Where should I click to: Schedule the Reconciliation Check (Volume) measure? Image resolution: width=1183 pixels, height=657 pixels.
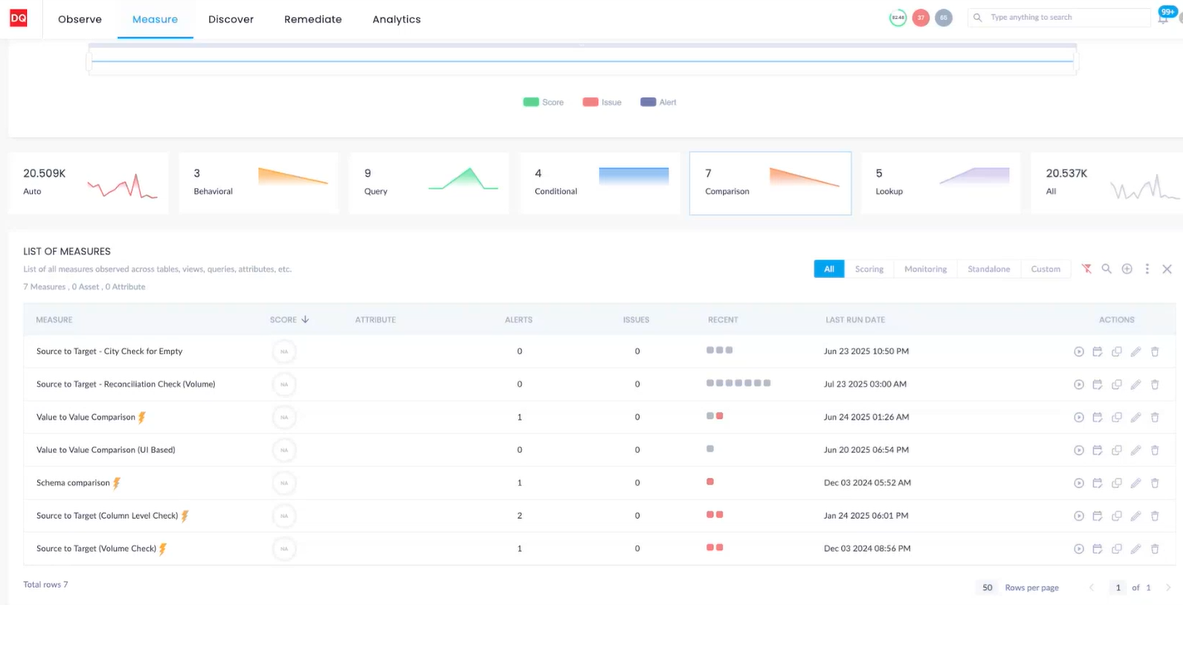[1098, 385]
